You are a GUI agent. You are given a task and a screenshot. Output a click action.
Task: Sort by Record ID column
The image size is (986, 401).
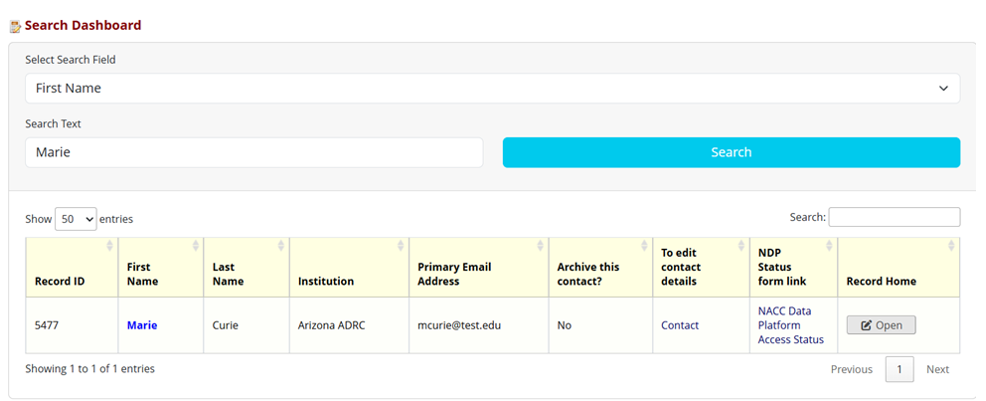point(72,268)
